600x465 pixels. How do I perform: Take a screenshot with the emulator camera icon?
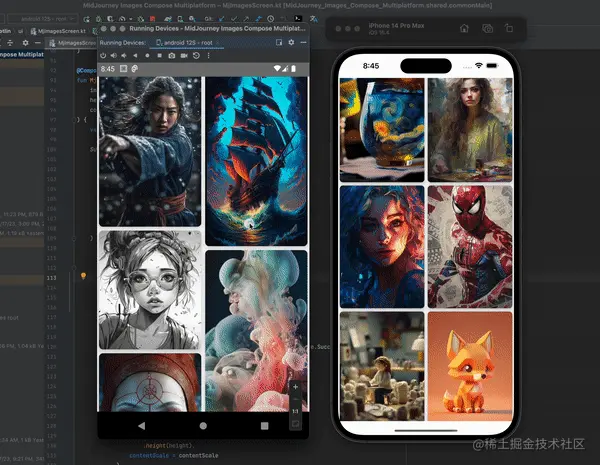(172, 55)
